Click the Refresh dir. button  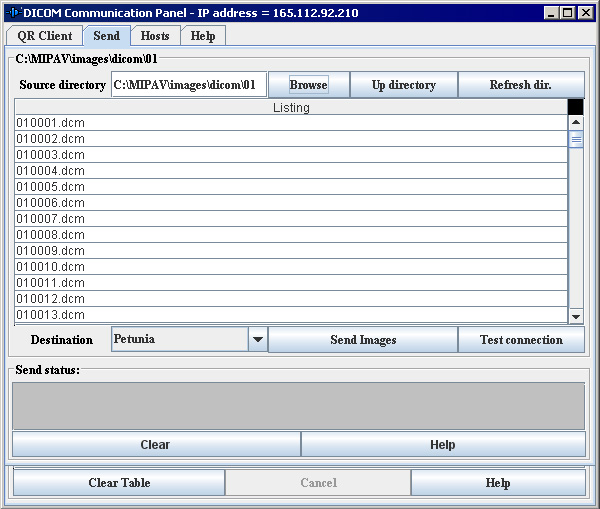520,85
